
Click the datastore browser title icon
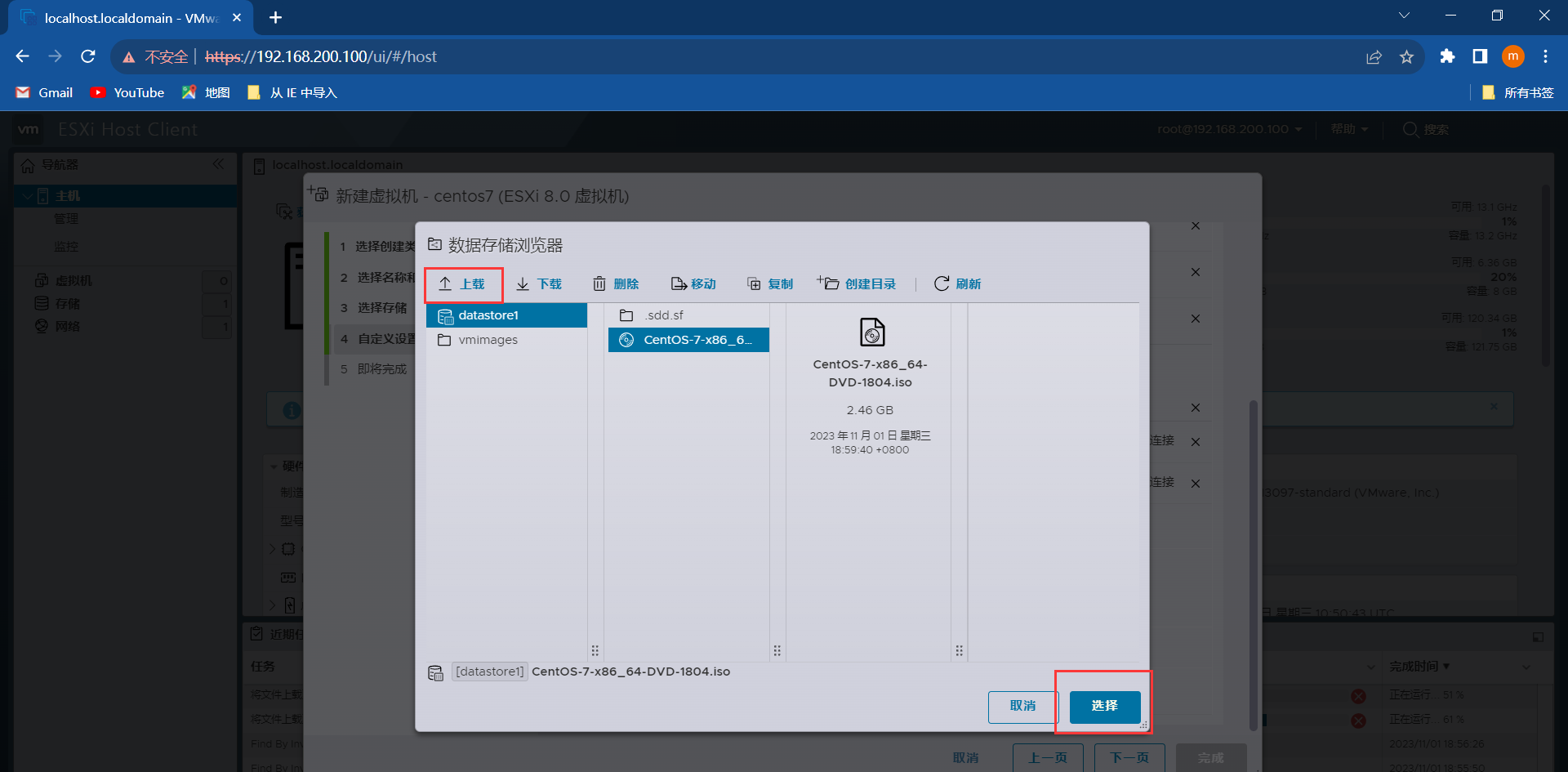[x=435, y=244]
